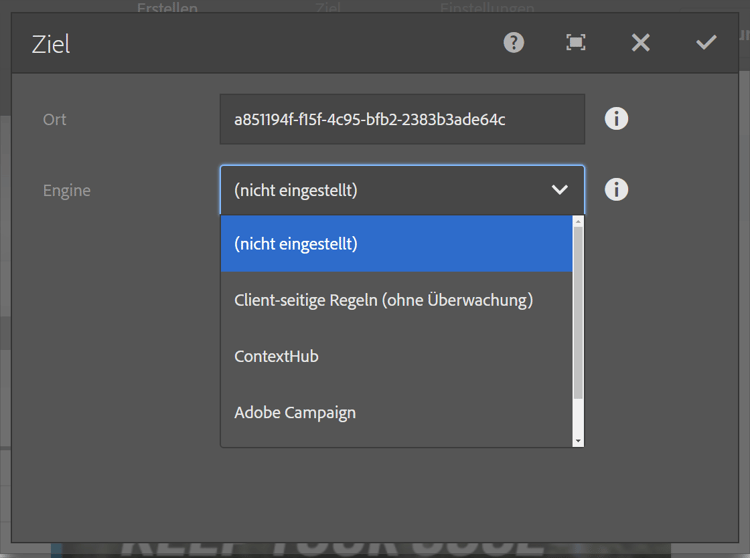Click the Ort text input field
The width and height of the screenshot is (750, 558).
tap(402, 119)
